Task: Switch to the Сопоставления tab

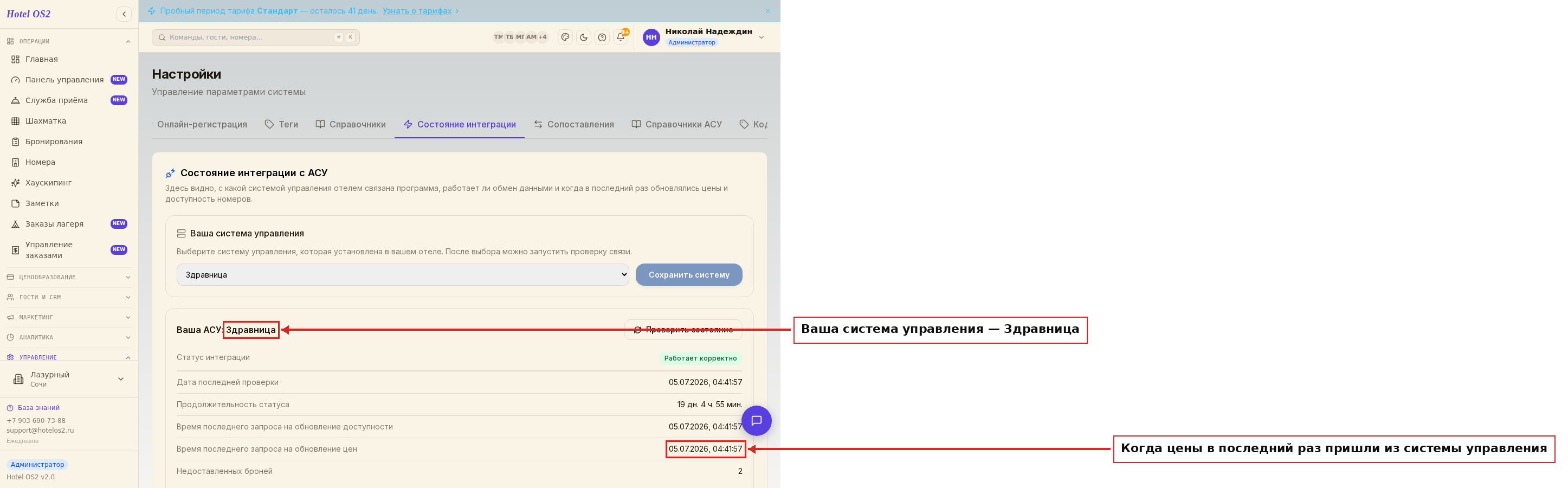Action: (x=574, y=124)
